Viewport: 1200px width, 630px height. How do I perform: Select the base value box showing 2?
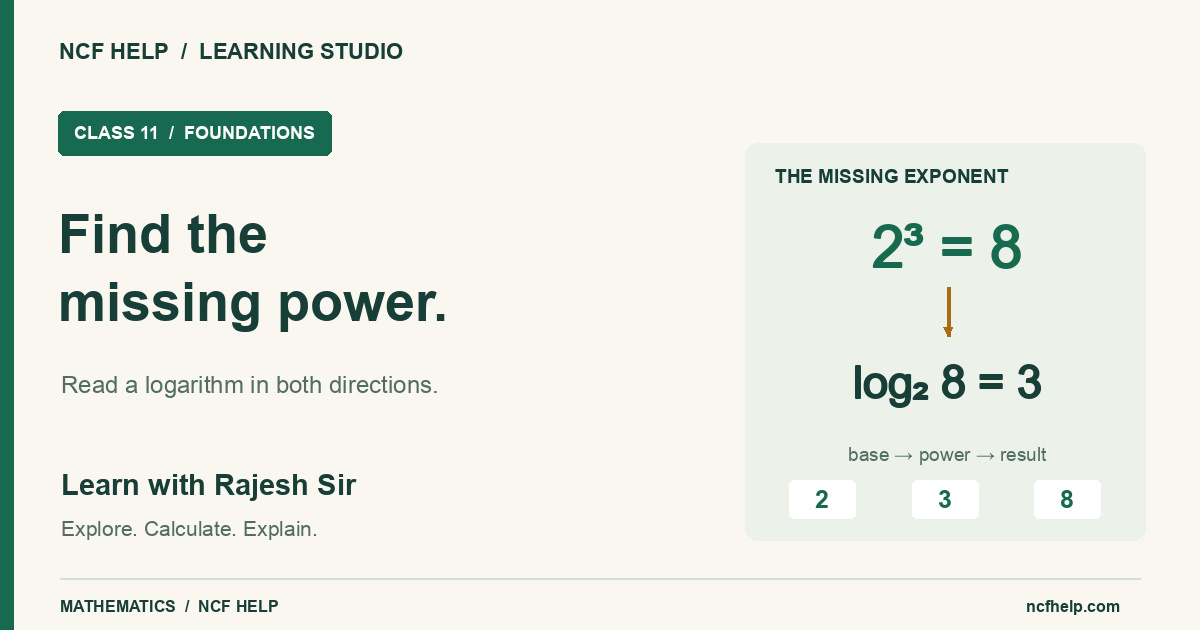(x=822, y=500)
